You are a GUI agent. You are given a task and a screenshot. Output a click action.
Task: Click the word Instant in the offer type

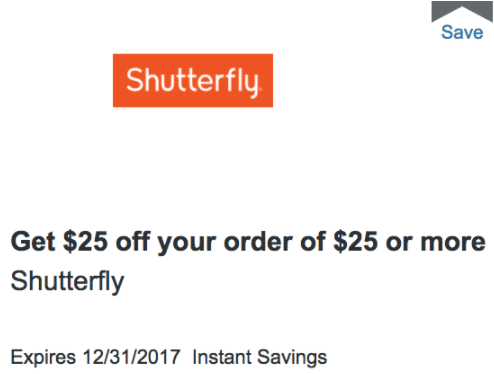click(222, 357)
